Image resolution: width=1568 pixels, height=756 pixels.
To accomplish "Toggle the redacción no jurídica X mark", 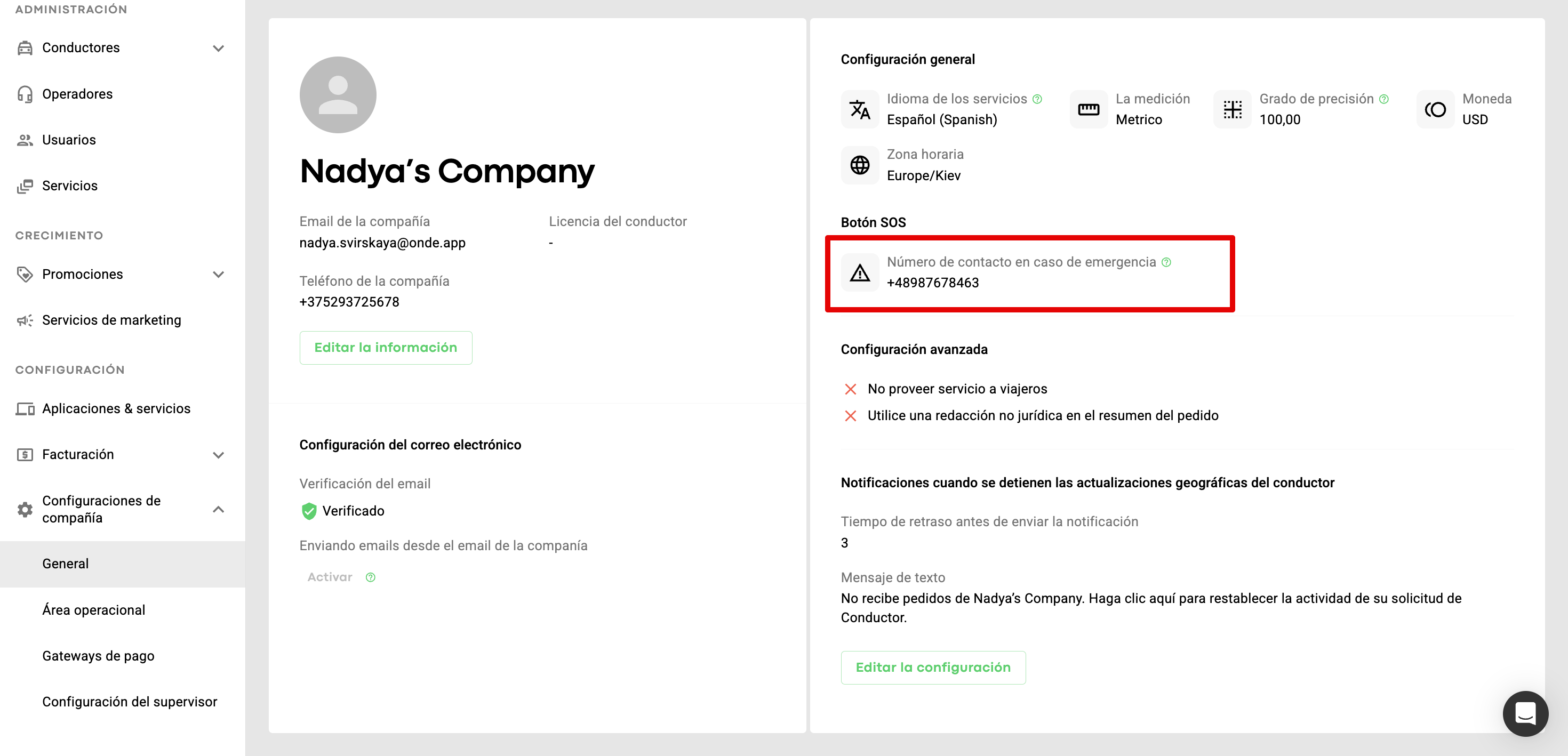I will (x=850, y=416).
